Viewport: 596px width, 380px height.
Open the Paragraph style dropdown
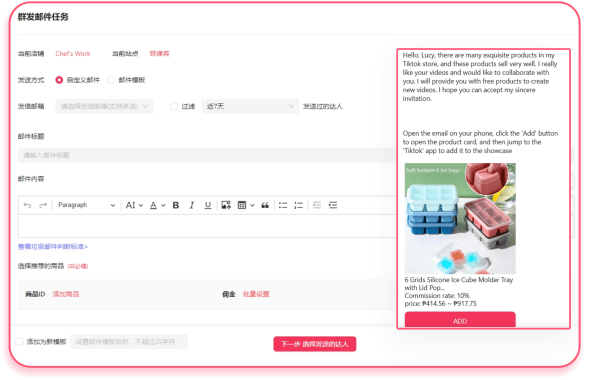(x=86, y=205)
